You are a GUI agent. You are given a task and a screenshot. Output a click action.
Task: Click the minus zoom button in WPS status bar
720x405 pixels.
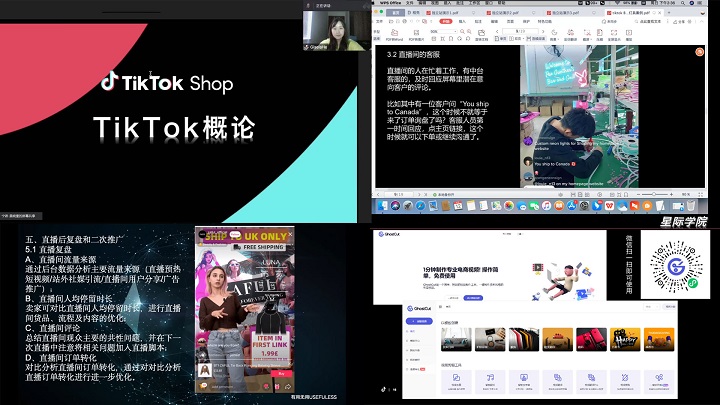pos(640,195)
